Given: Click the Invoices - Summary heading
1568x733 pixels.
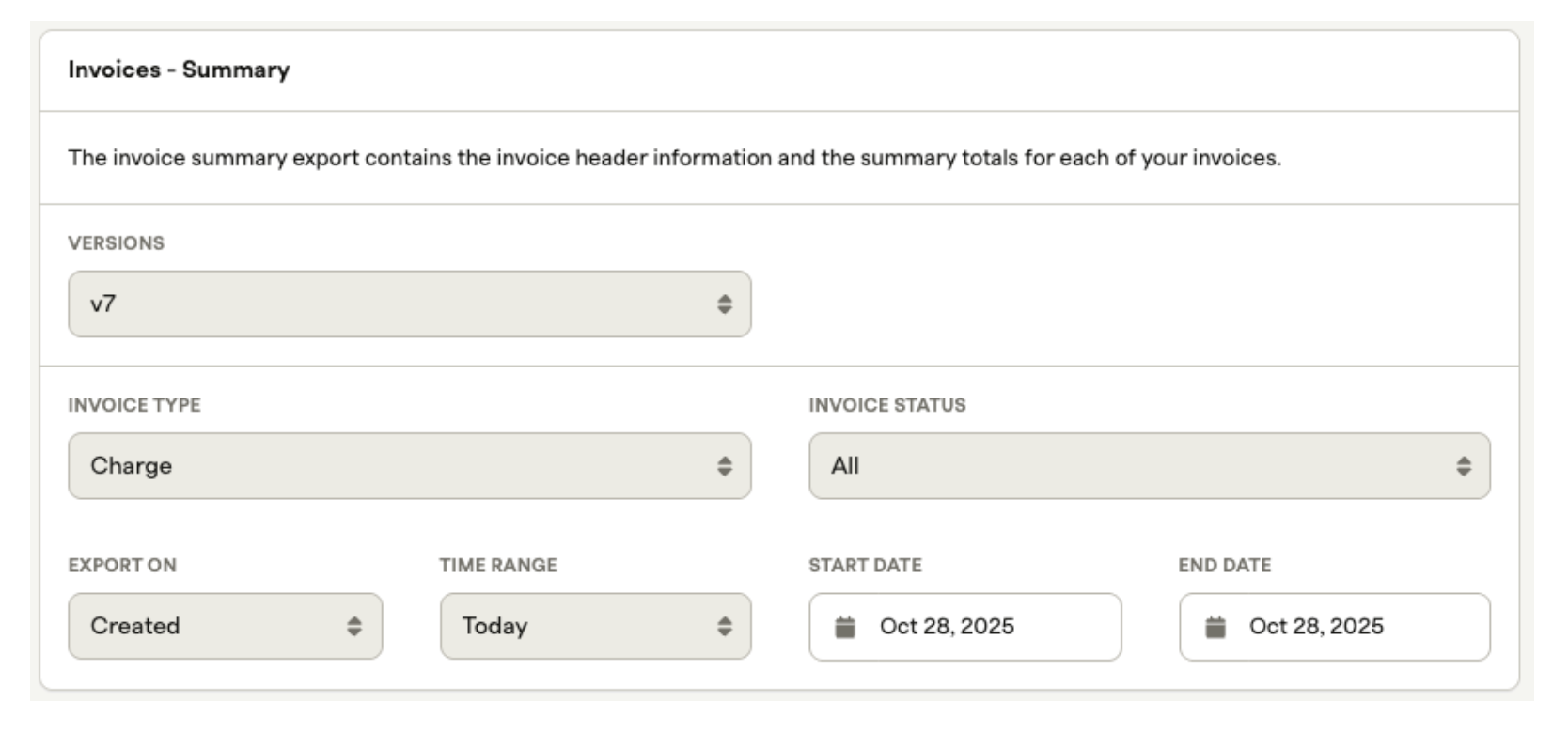Looking at the screenshot, I should [179, 70].
